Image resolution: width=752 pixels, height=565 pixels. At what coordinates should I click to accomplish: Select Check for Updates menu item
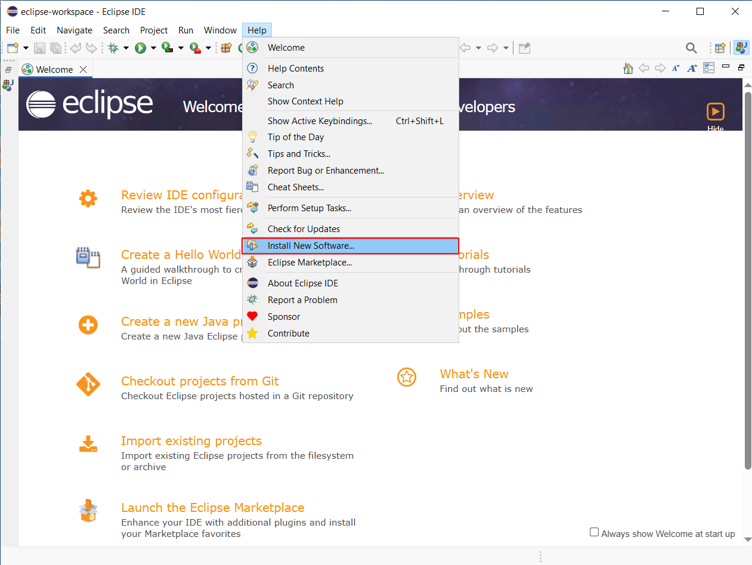(x=351, y=229)
